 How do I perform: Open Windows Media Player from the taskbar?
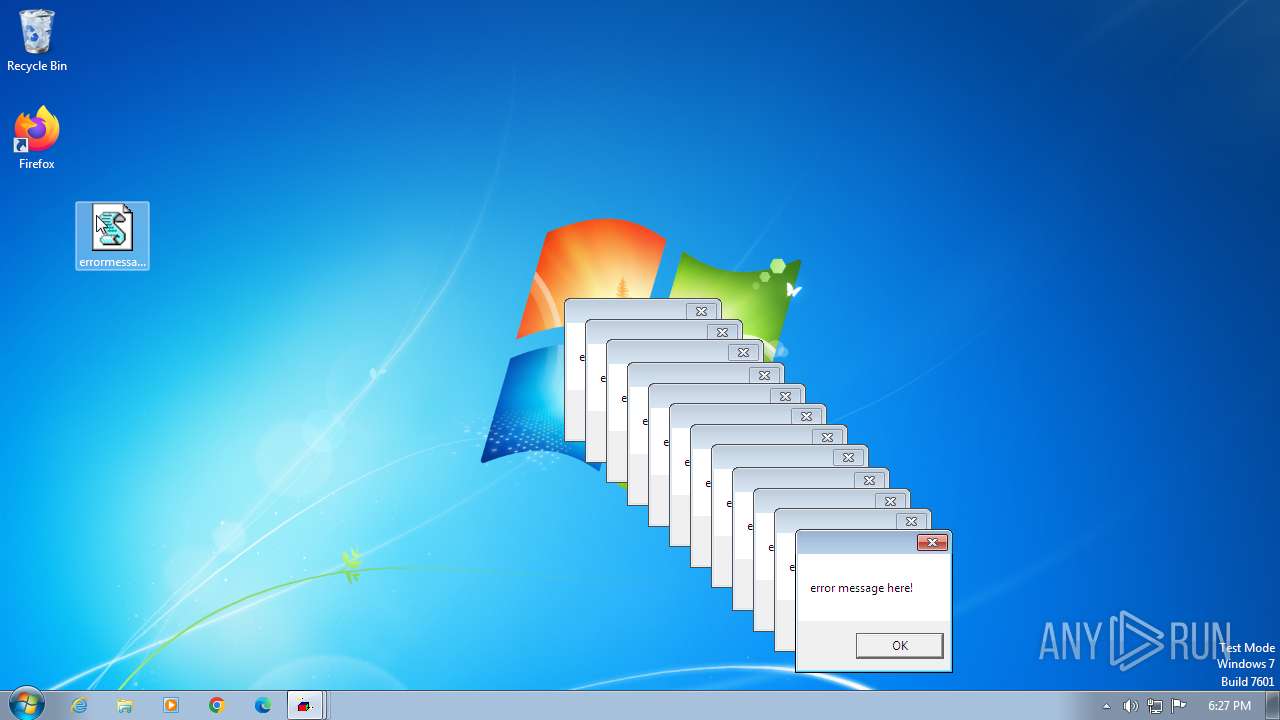[x=171, y=706]
